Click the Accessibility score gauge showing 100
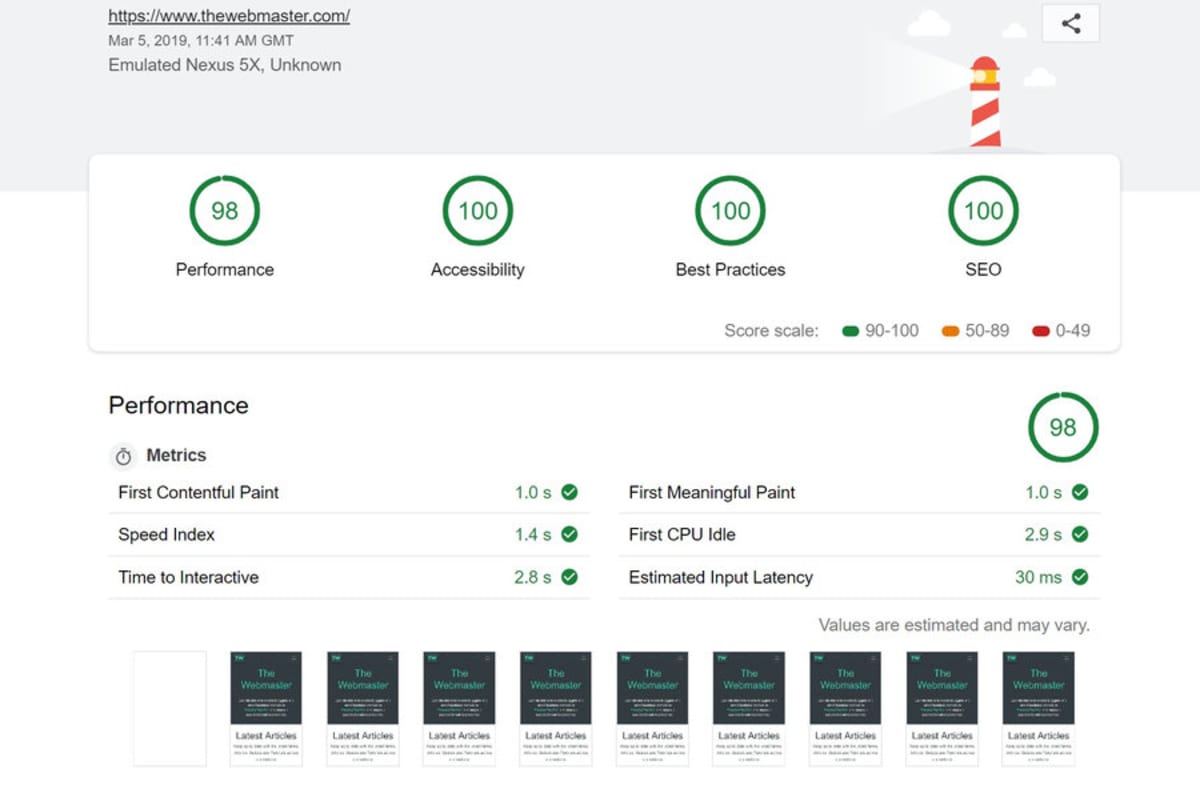 click(x=478, y=210)
